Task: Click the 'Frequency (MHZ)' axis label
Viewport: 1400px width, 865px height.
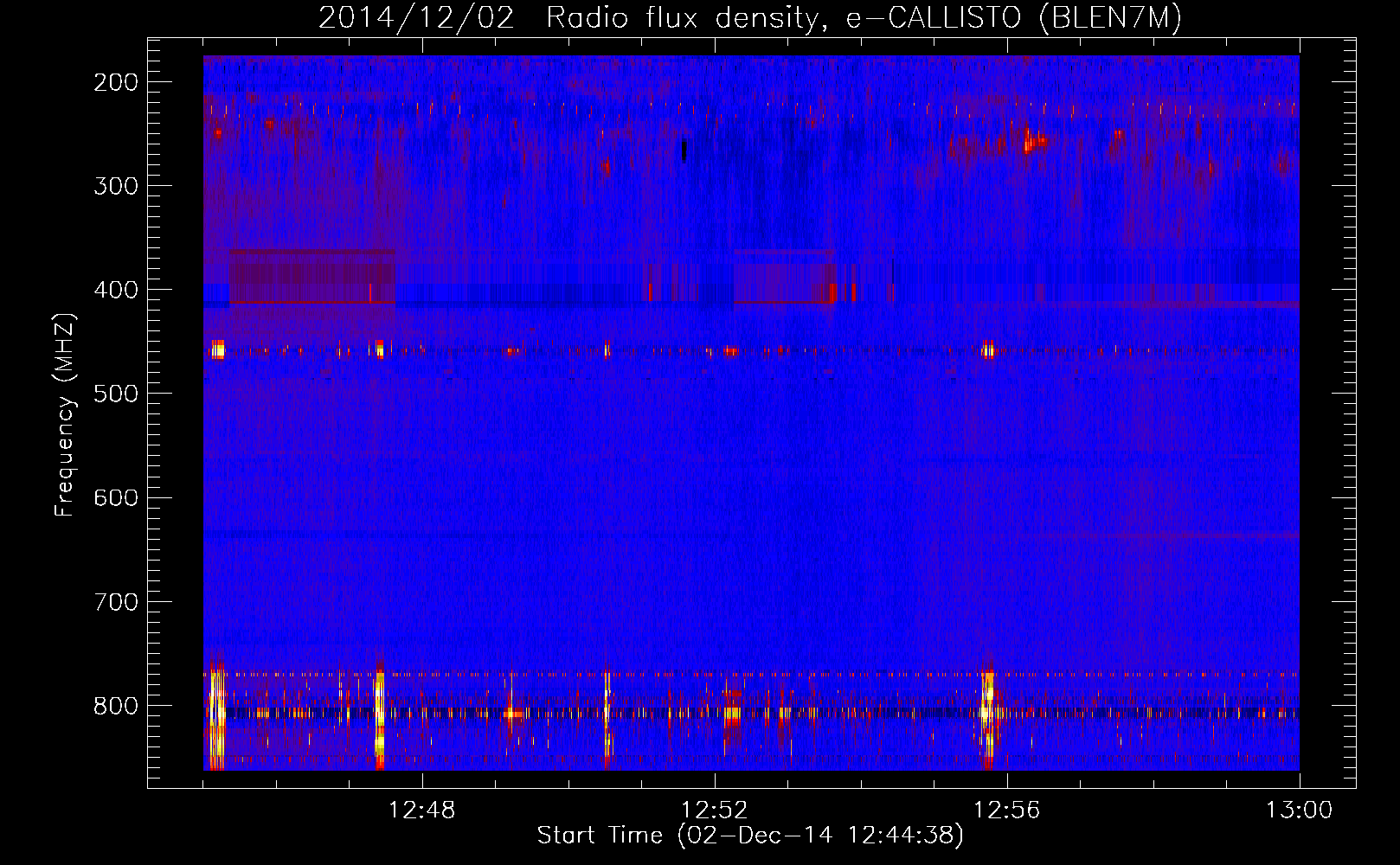Action: point(65,415)
